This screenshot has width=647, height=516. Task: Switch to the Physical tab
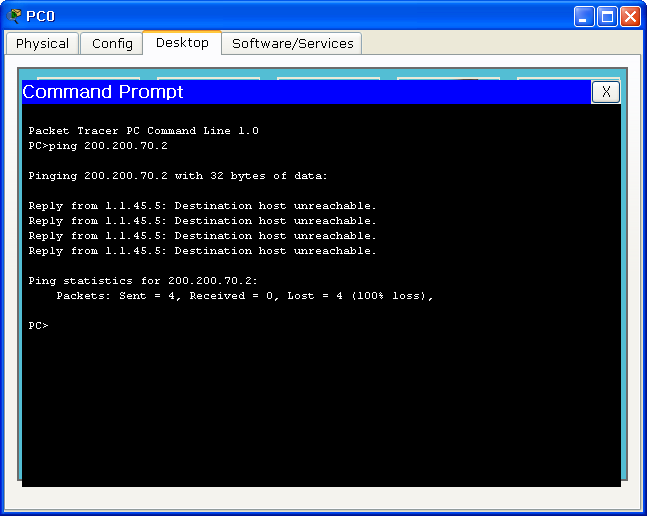click(42, 43)
